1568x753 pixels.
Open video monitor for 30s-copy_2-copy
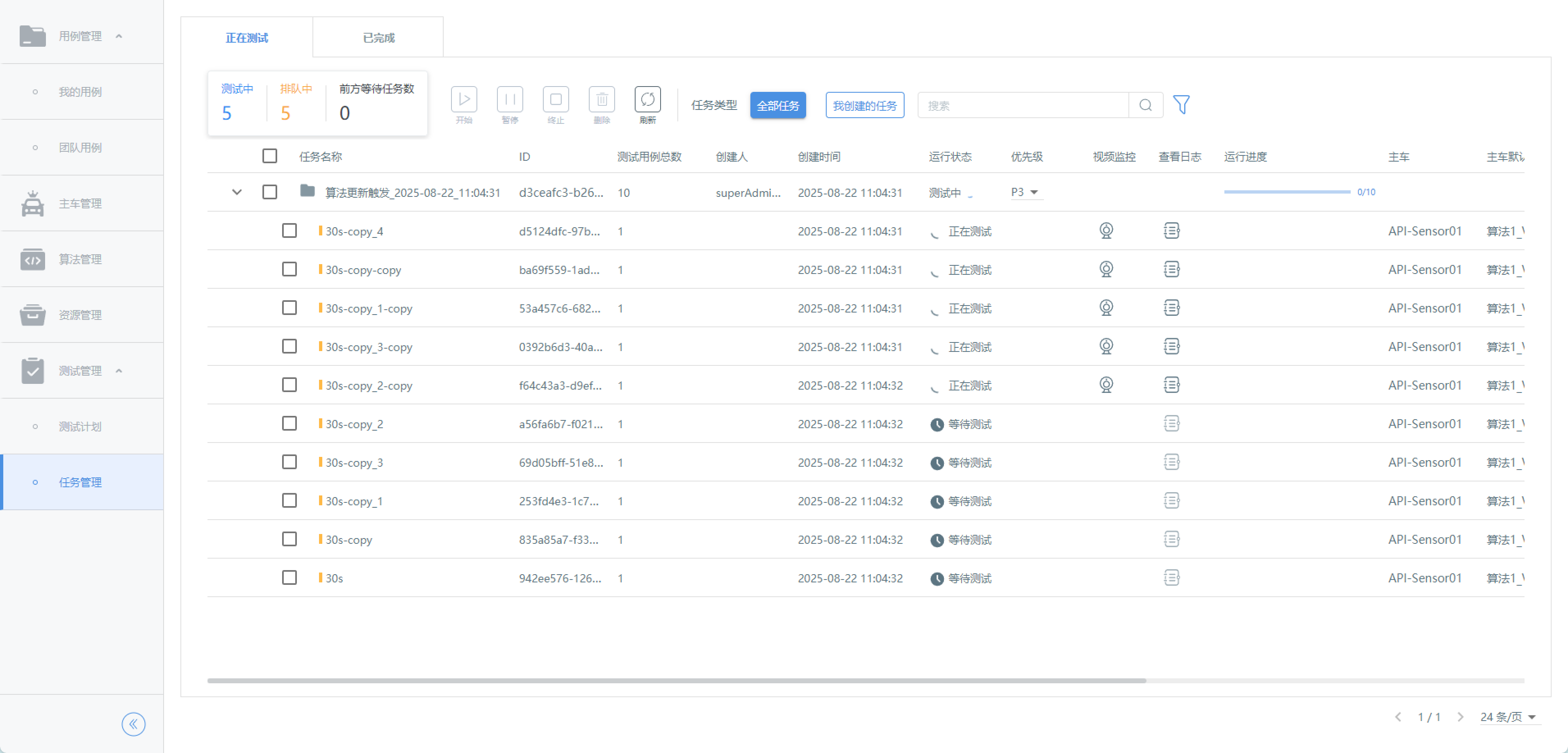tap(1106, 385)
